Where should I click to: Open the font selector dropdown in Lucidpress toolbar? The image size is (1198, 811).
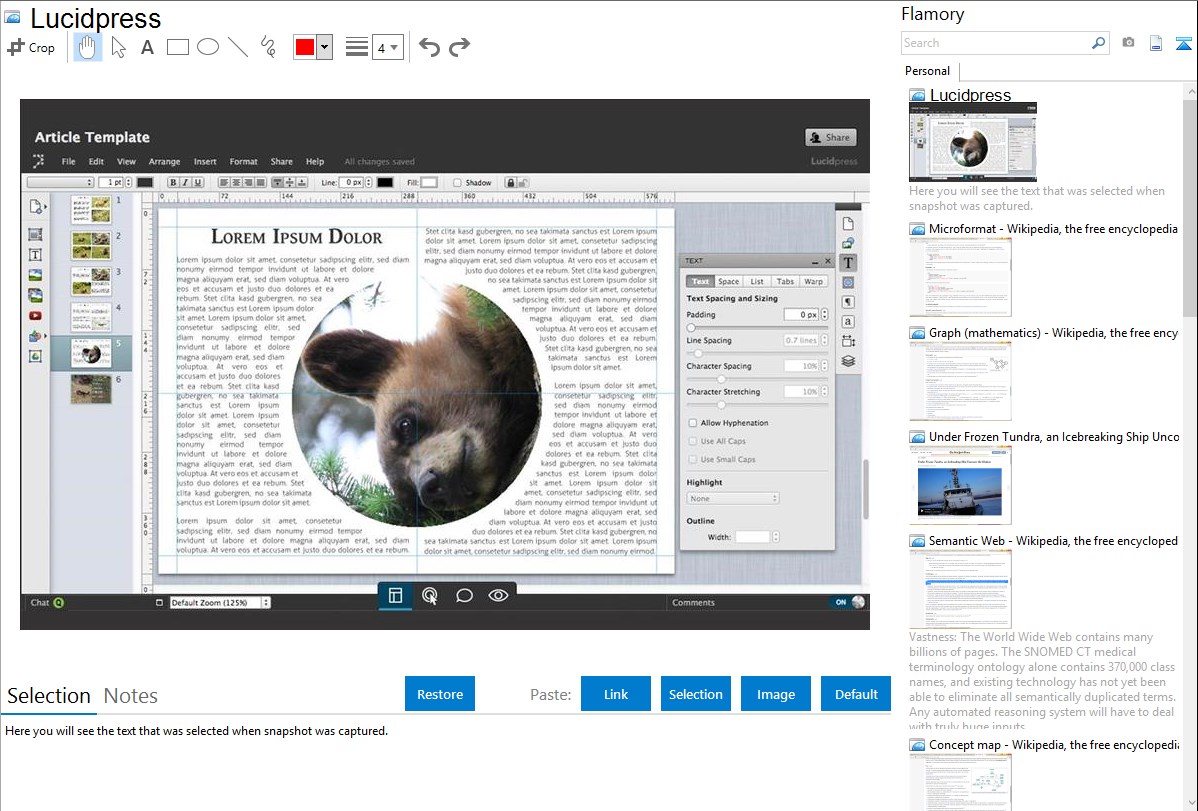[60, 183]
